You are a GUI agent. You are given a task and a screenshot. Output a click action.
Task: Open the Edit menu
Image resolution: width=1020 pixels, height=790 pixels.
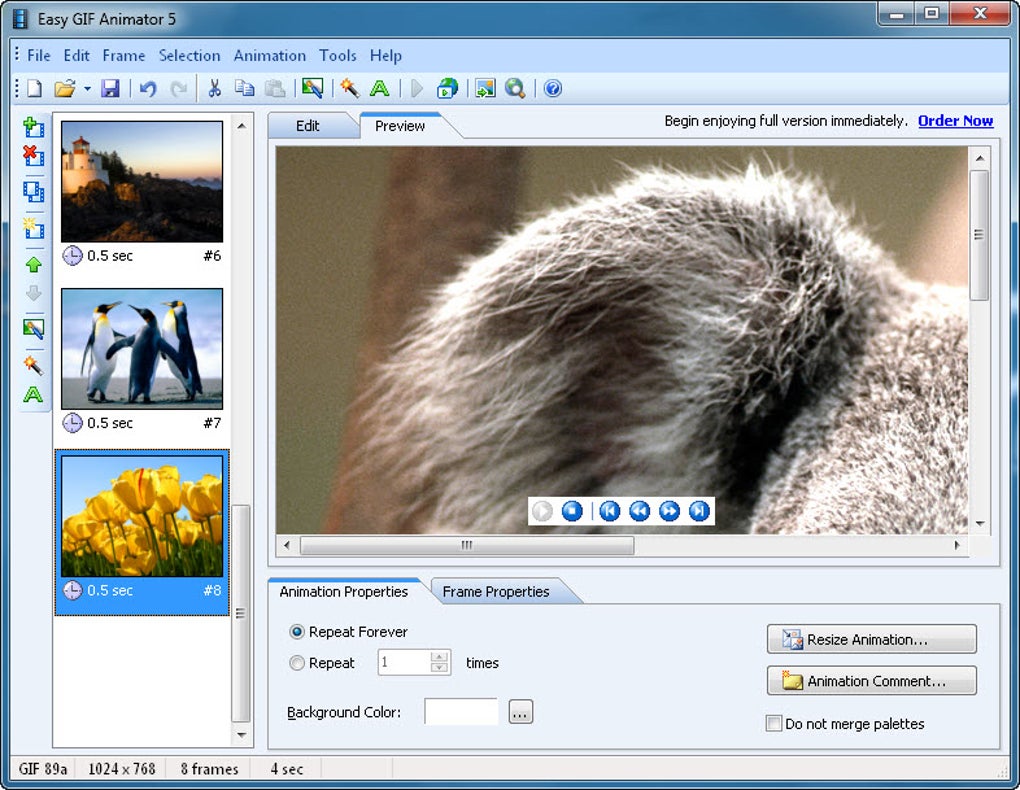coord(76,56)
